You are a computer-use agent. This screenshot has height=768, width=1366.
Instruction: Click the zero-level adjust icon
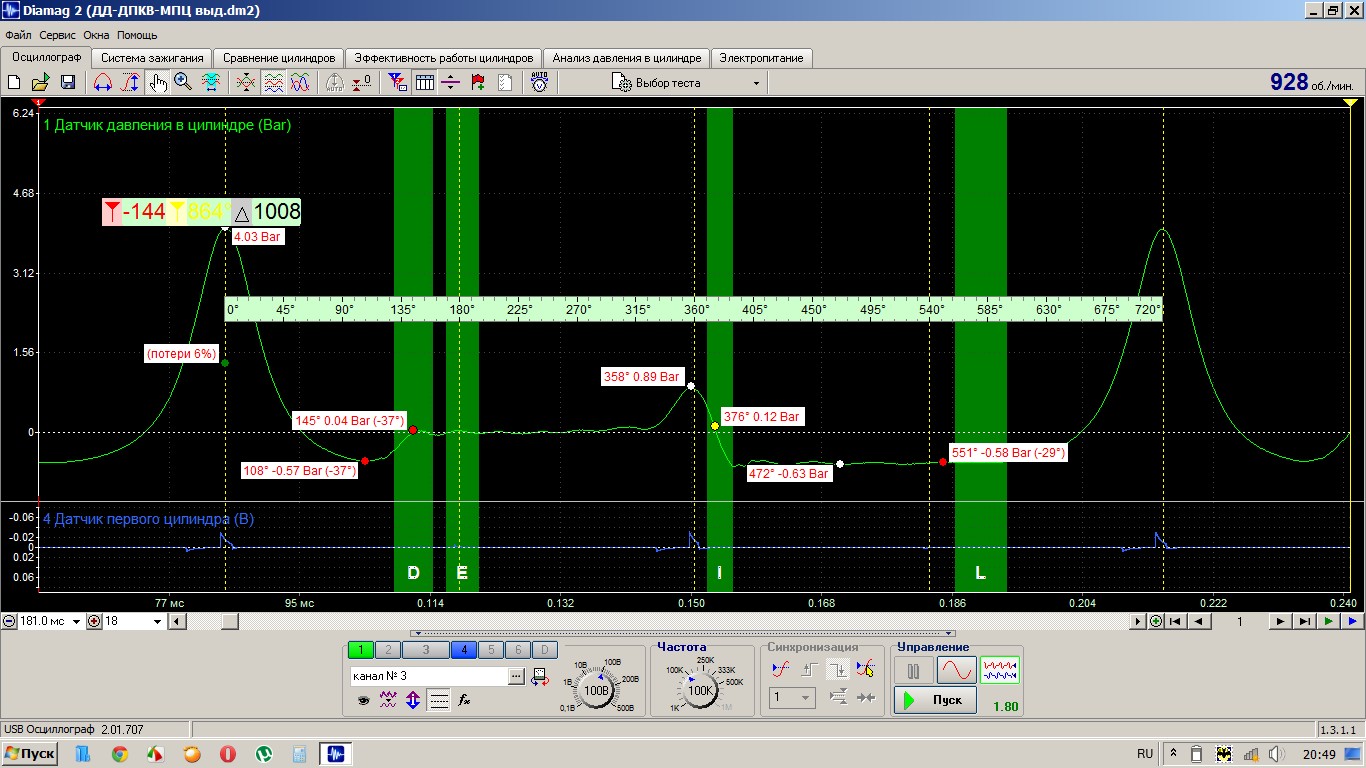point(363,83)
